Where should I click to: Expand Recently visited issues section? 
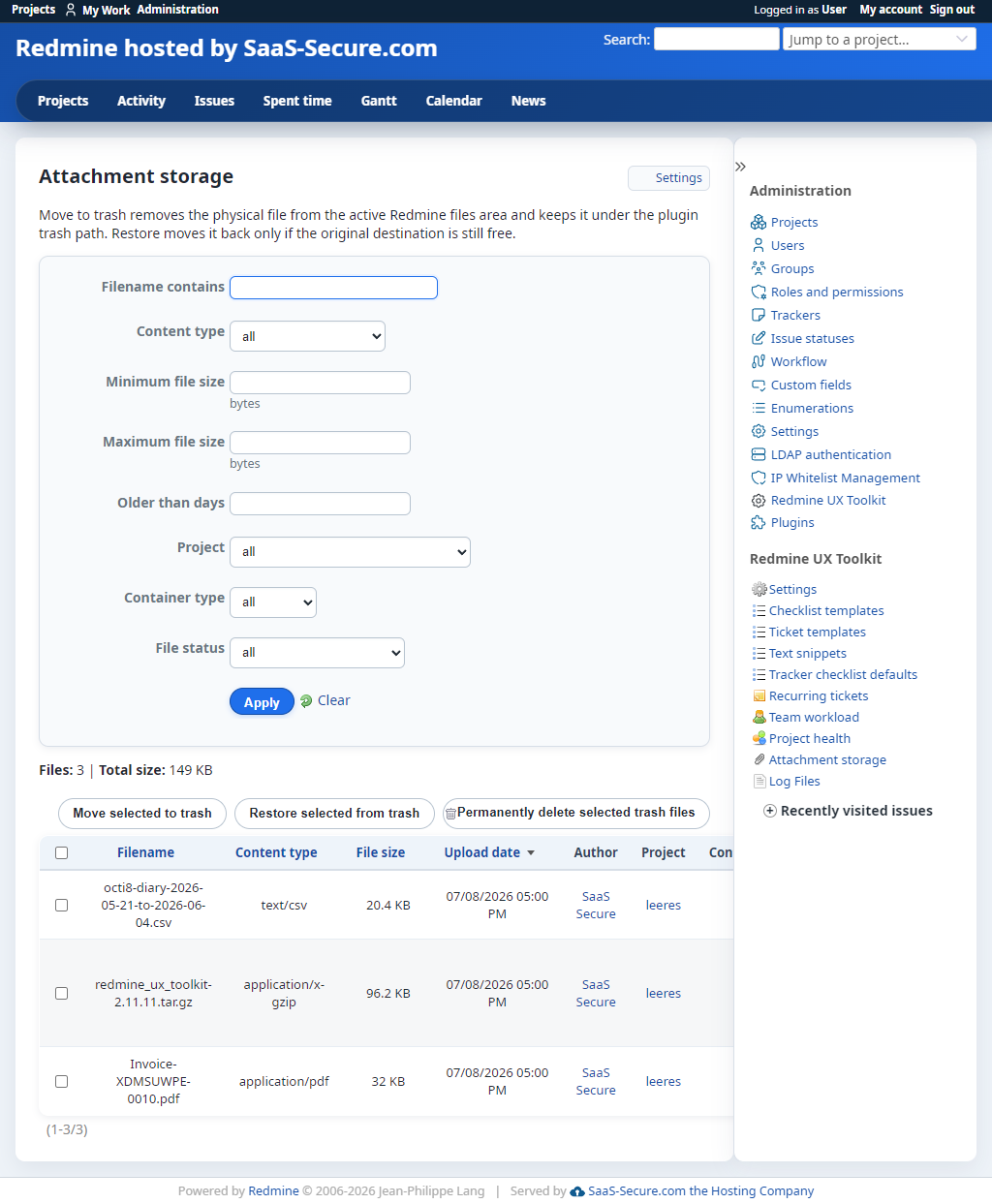[848, 811]
